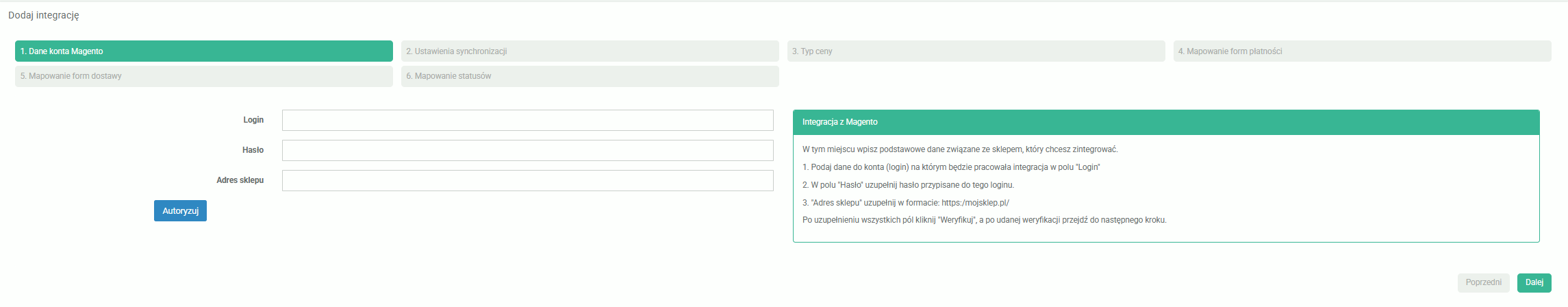Image resolution: width=1568 pixels, height=307 pixels.
Task: Jump to the "6. Mapowanie statusów" step
Action: coord(590,76)
